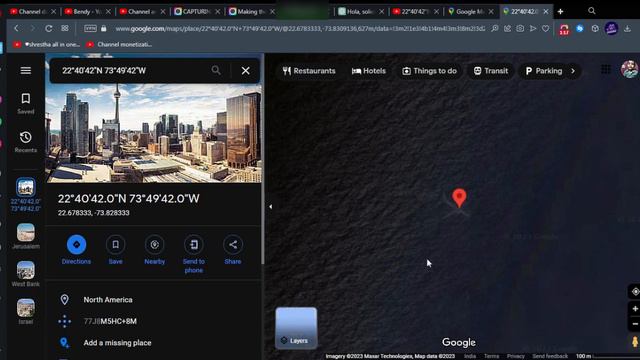Screen dimensions: 640x360
Task: Open the shrestha all in one bookmark
Action: [x=47, y=44]
